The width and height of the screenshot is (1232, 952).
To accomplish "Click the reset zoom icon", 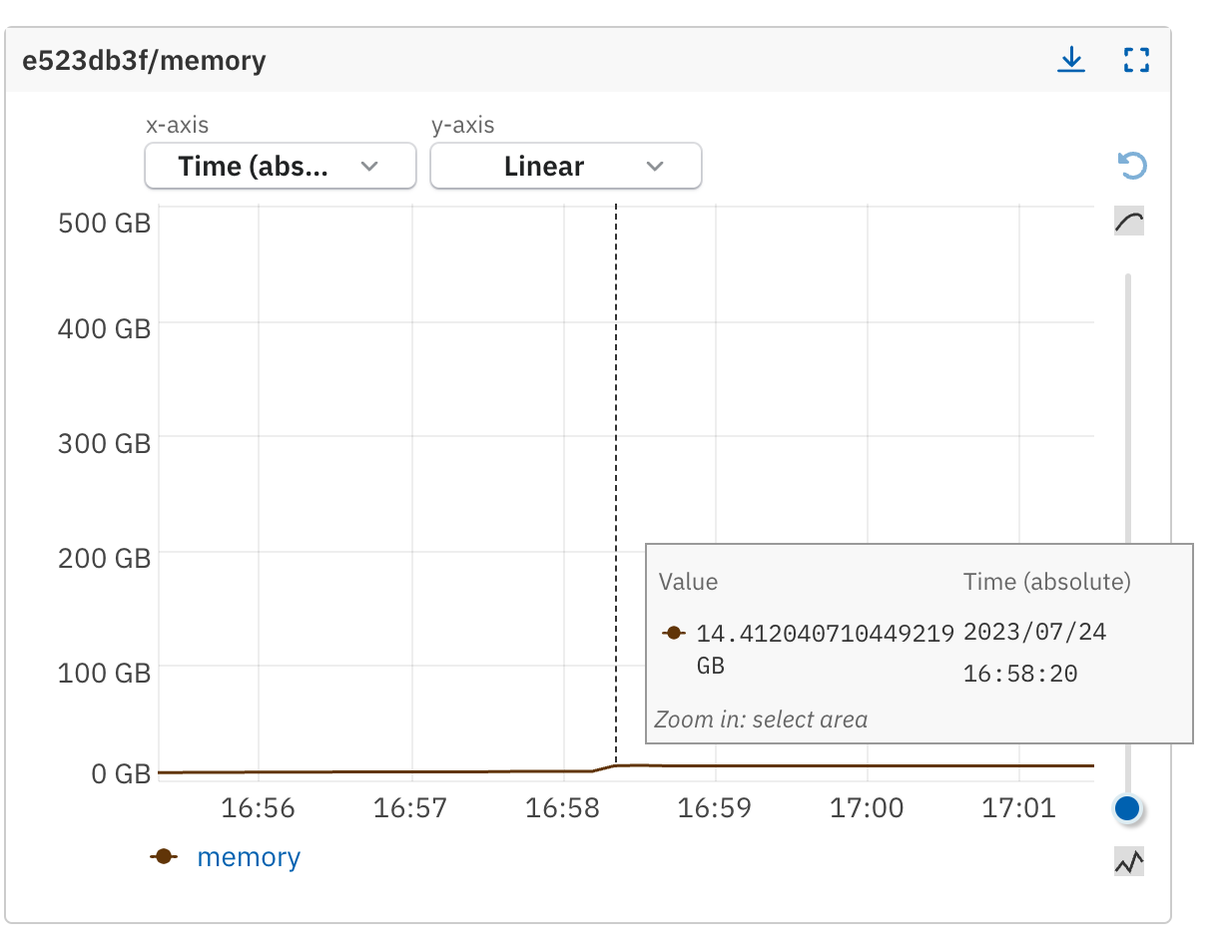I will point(1131,166).
